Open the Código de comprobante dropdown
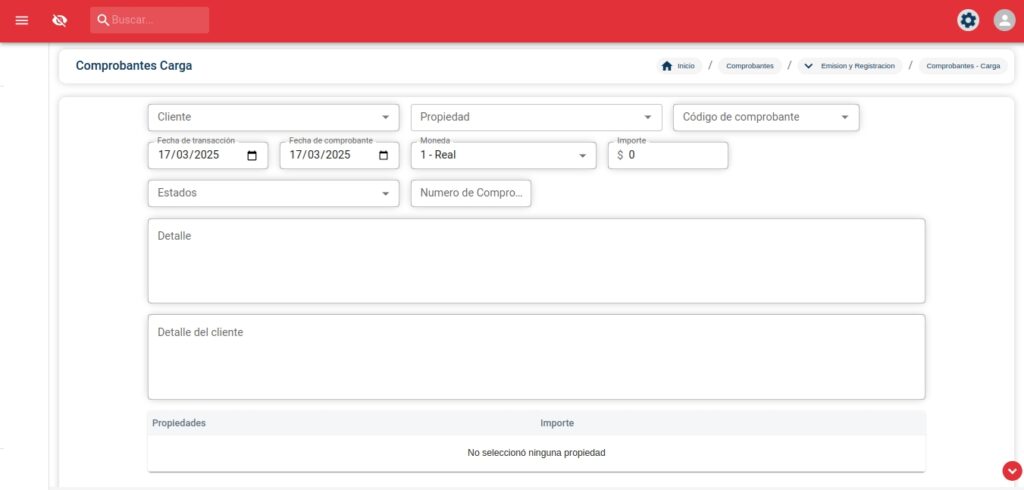The width and height of the screenshot is (1024, 490). click(x=845, y=117)
